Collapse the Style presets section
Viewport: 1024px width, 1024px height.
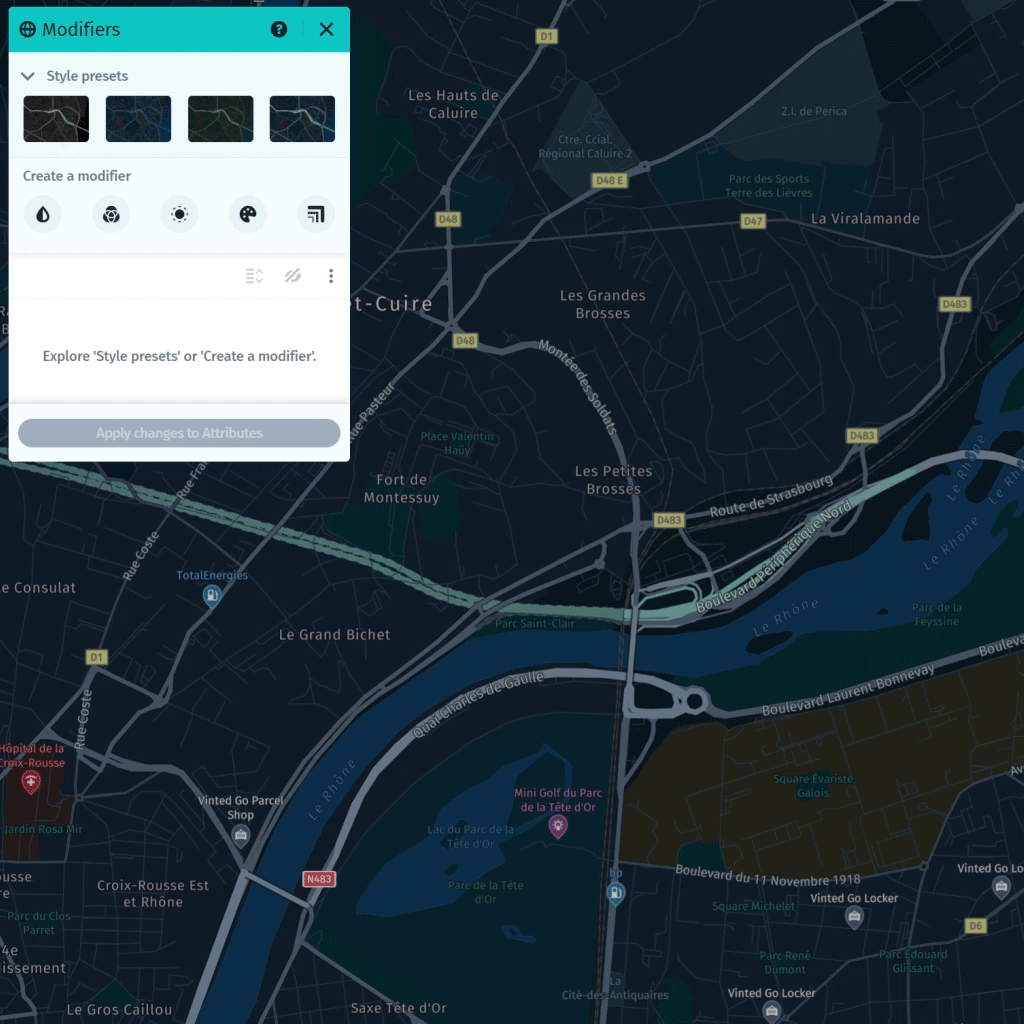[28, 76]
